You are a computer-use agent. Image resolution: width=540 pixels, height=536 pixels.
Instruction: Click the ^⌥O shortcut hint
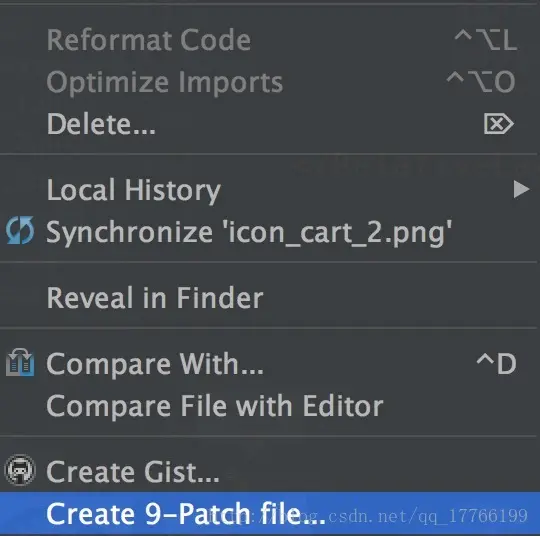(481, 82)
